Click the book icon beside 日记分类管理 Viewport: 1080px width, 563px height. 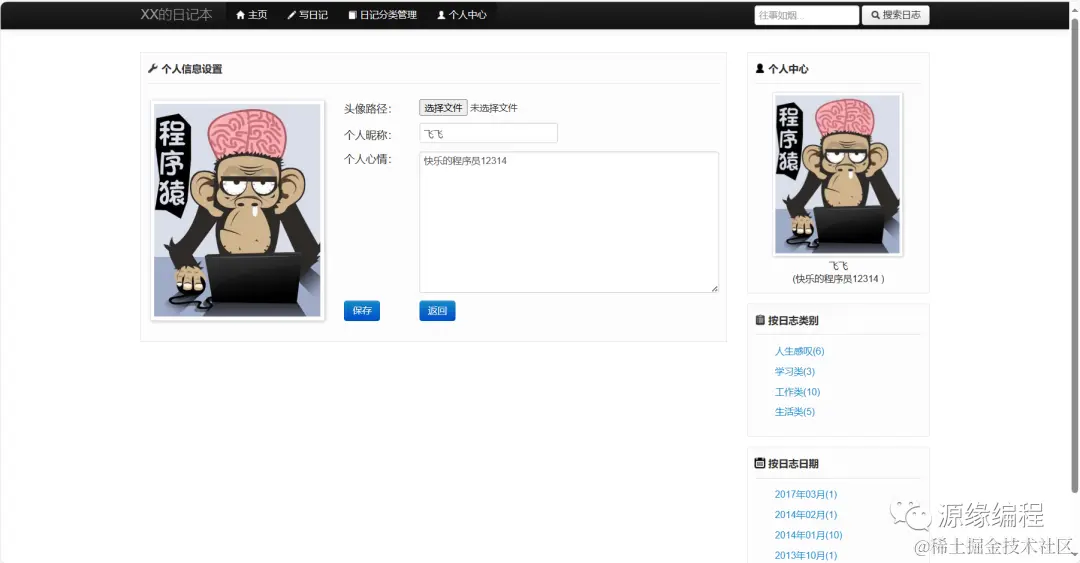tap(353, 14)
